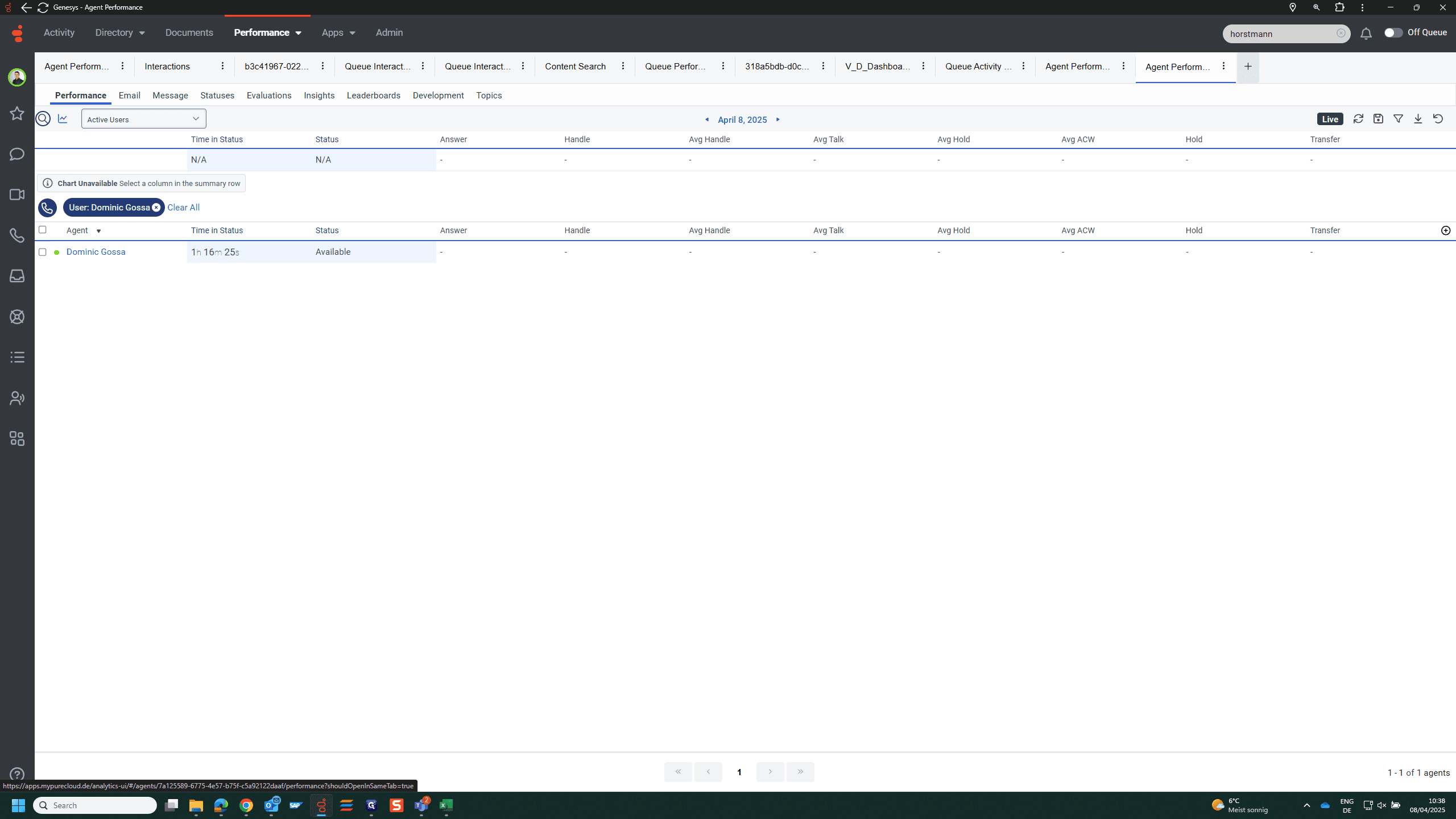This screenshot has width=1456, height=819.
Task: Refresh the agent performance view
Action: (1358, 119)
